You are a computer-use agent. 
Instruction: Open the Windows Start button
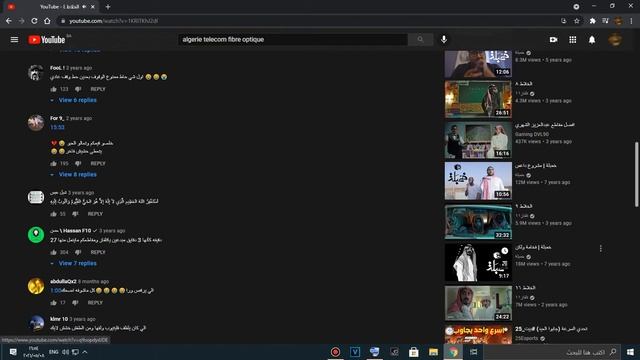[x=630, y=352]
